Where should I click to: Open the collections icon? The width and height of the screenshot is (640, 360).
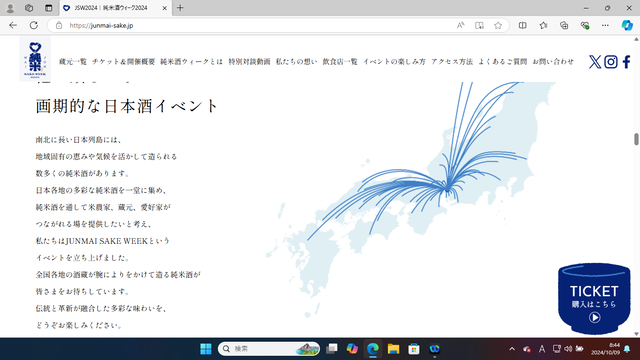tap(564, 25)
